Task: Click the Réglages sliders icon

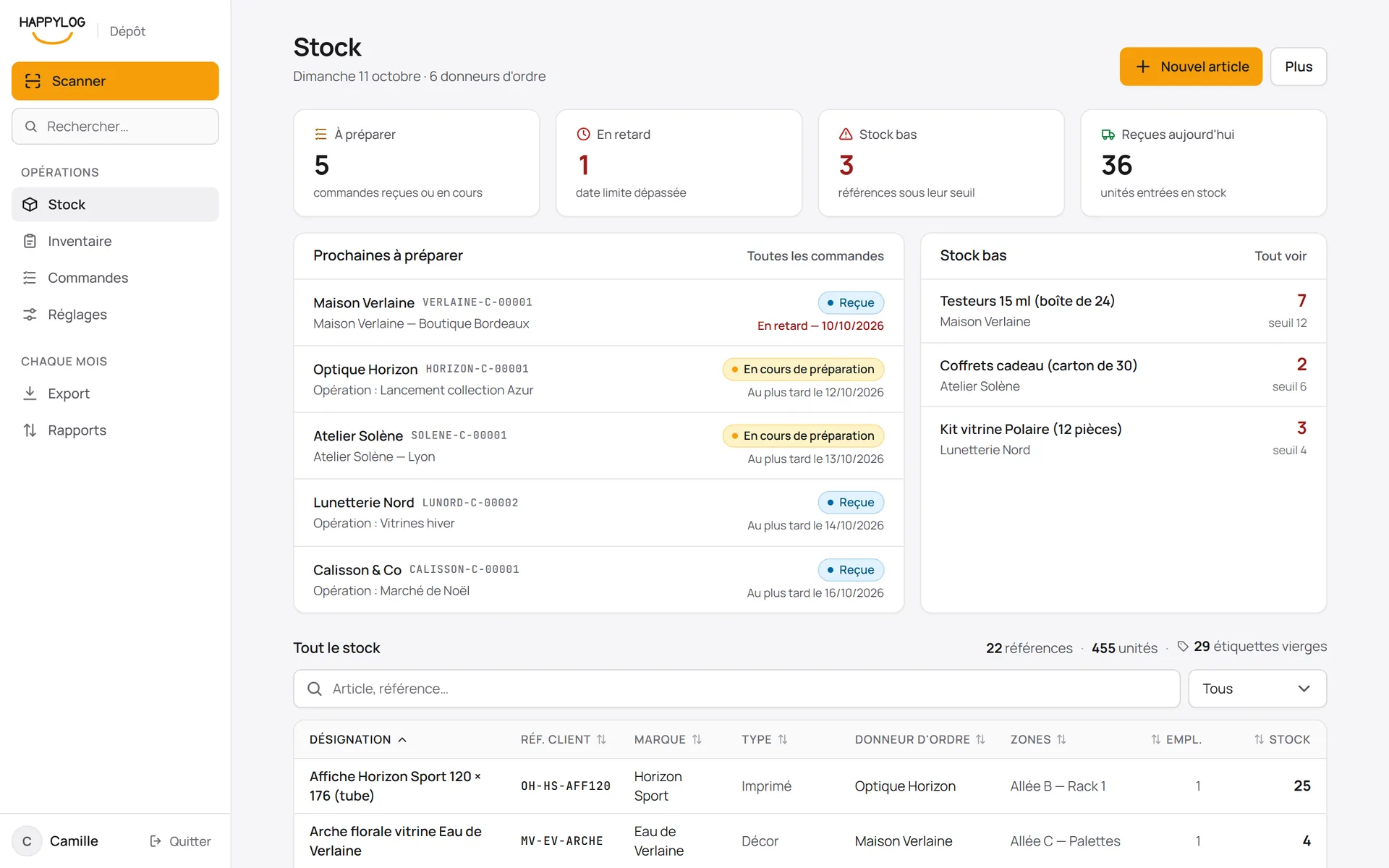Action: click(30, 315)
